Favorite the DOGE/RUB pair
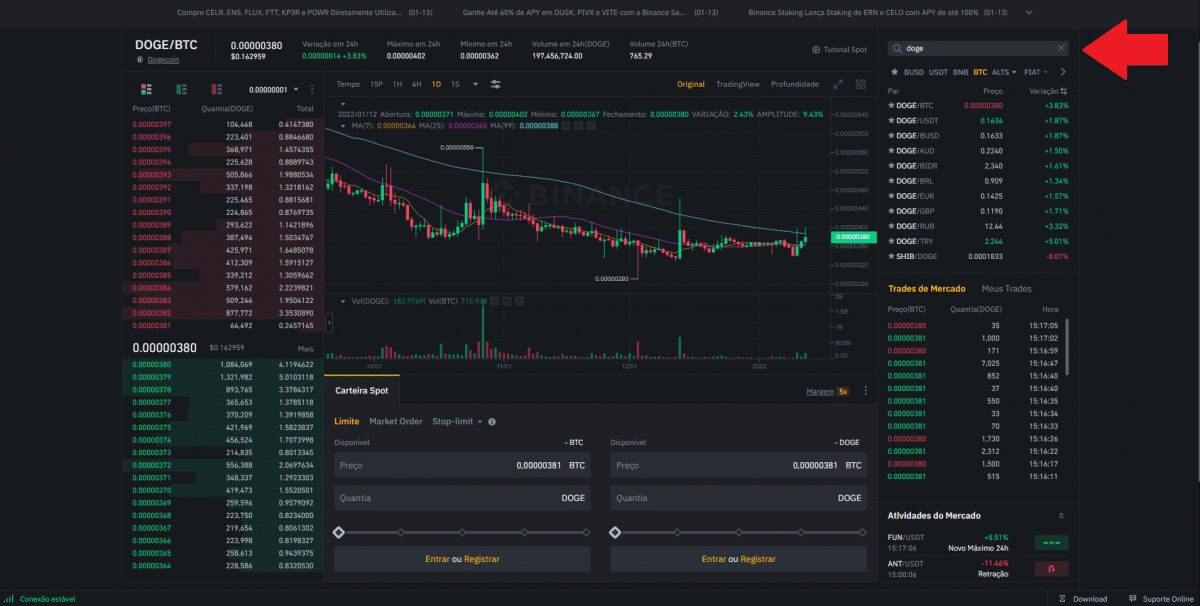The image size is (1200, 606). 891,226
